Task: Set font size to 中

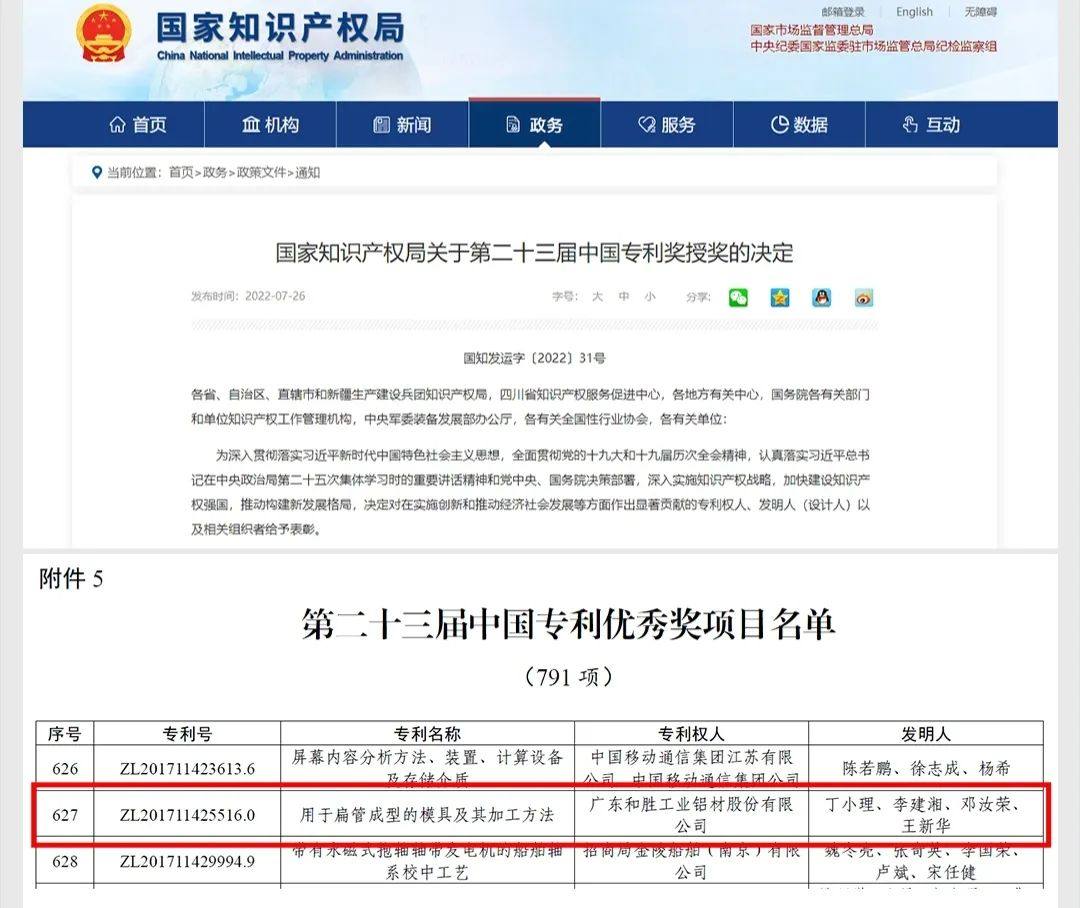Action: pyautogui.click(x=623, y=296)
